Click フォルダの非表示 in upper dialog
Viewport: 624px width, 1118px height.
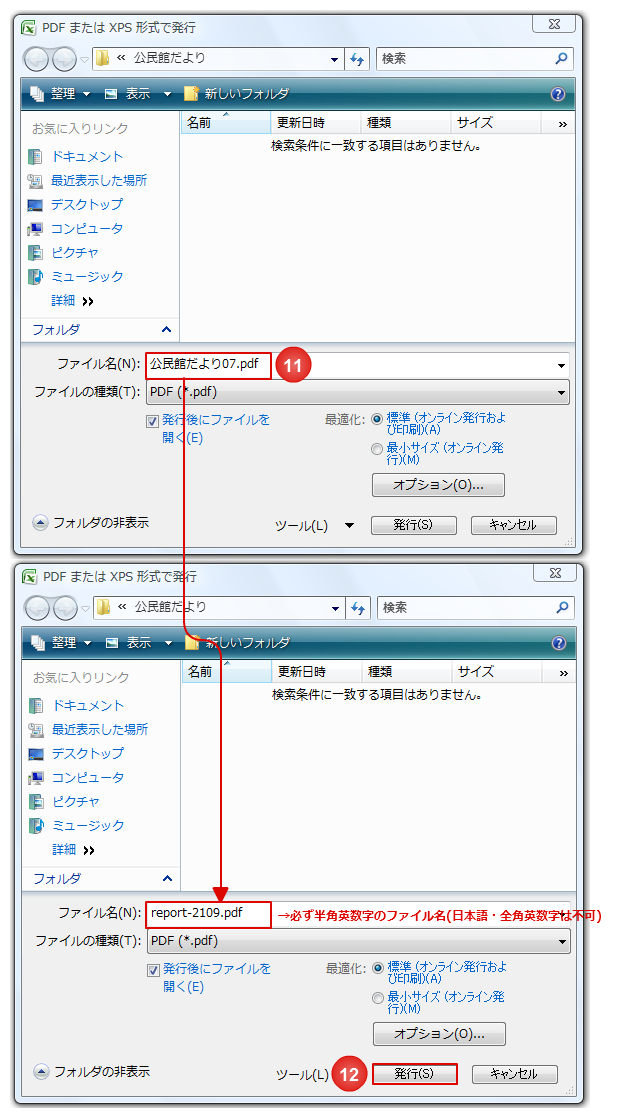[91, 523]
